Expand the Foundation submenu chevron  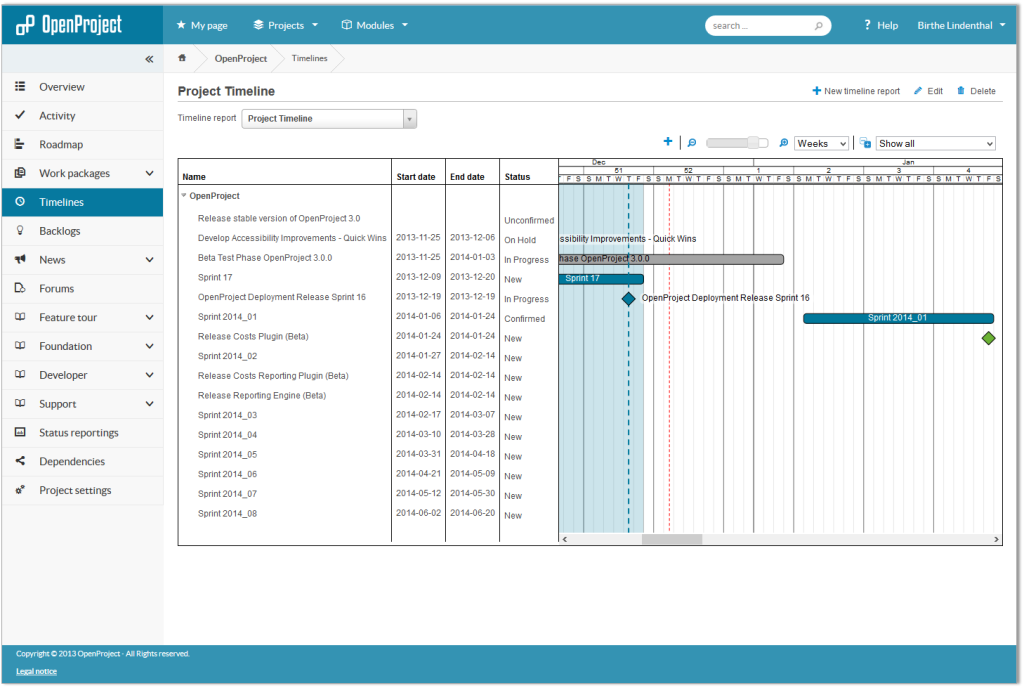pos(150,346)
